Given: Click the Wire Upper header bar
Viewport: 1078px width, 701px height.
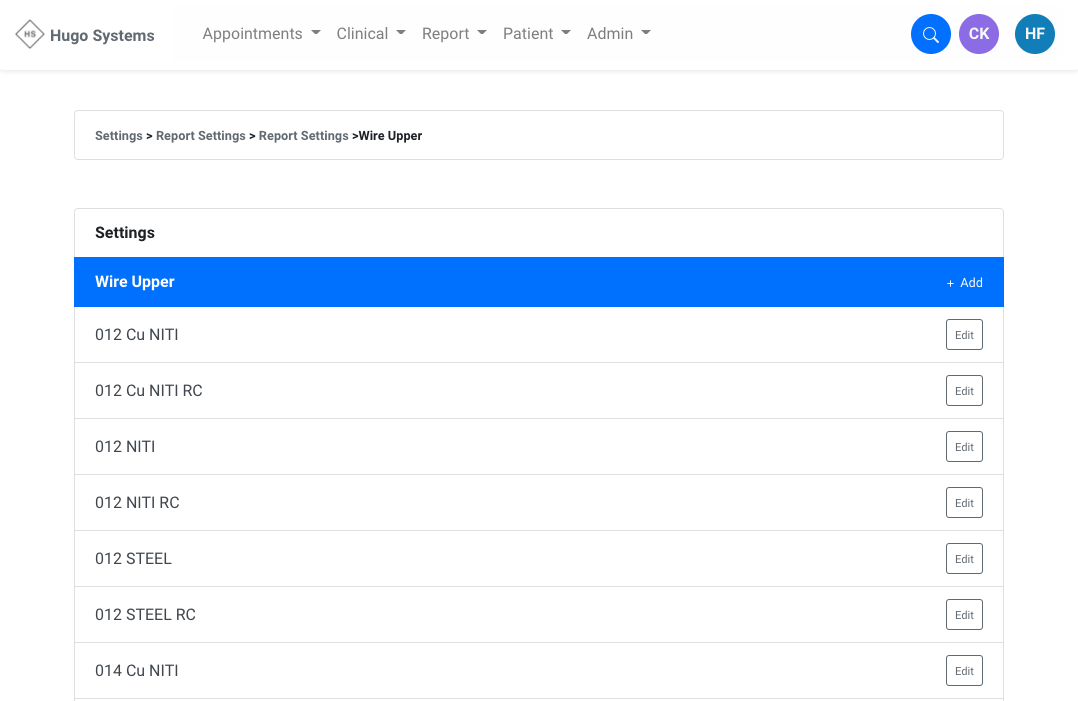Looking at the screenshot, I should [500, 282].
